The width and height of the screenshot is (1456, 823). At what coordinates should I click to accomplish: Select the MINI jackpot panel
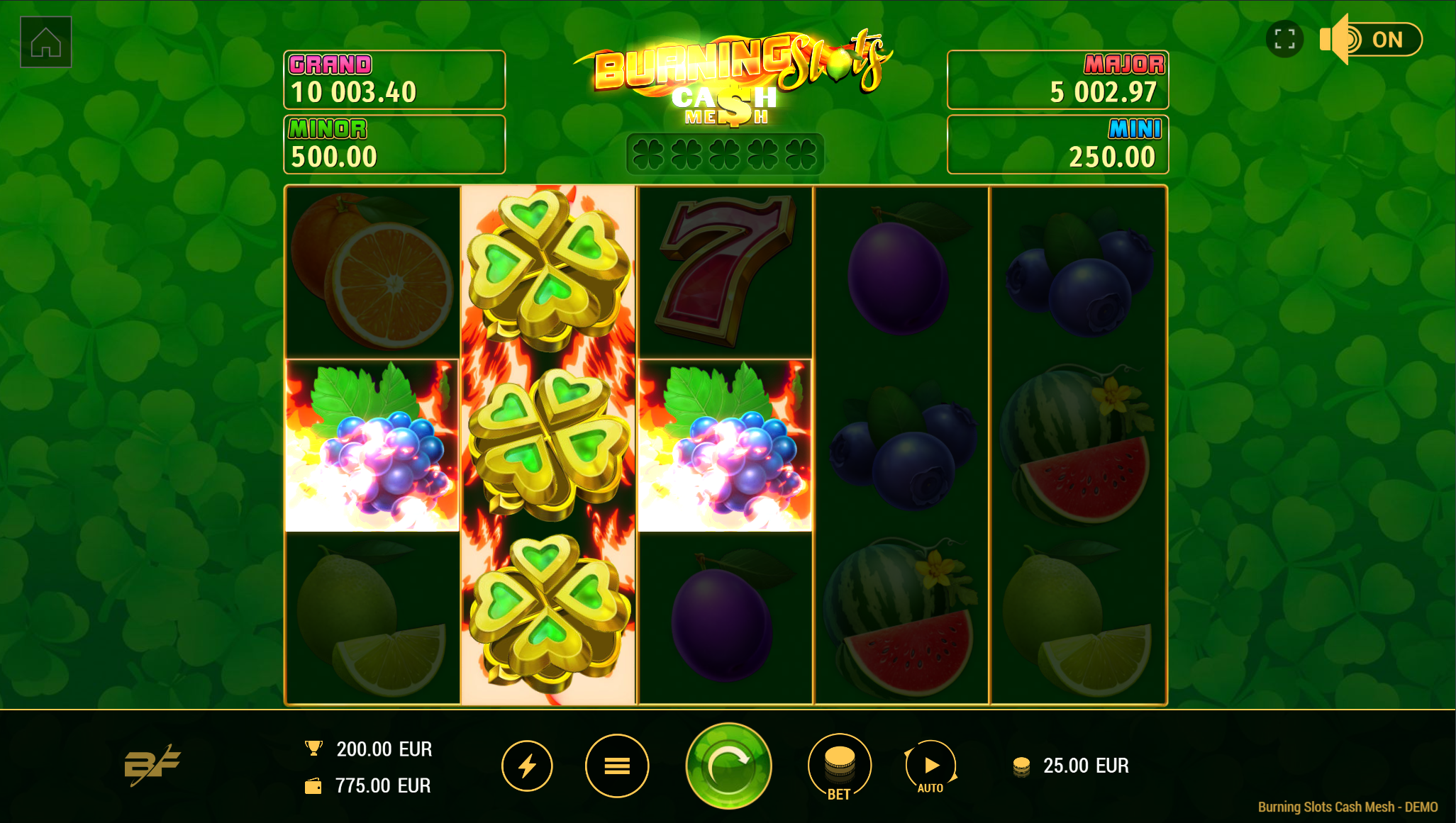pyautogui.click(x=1057, y=144)
